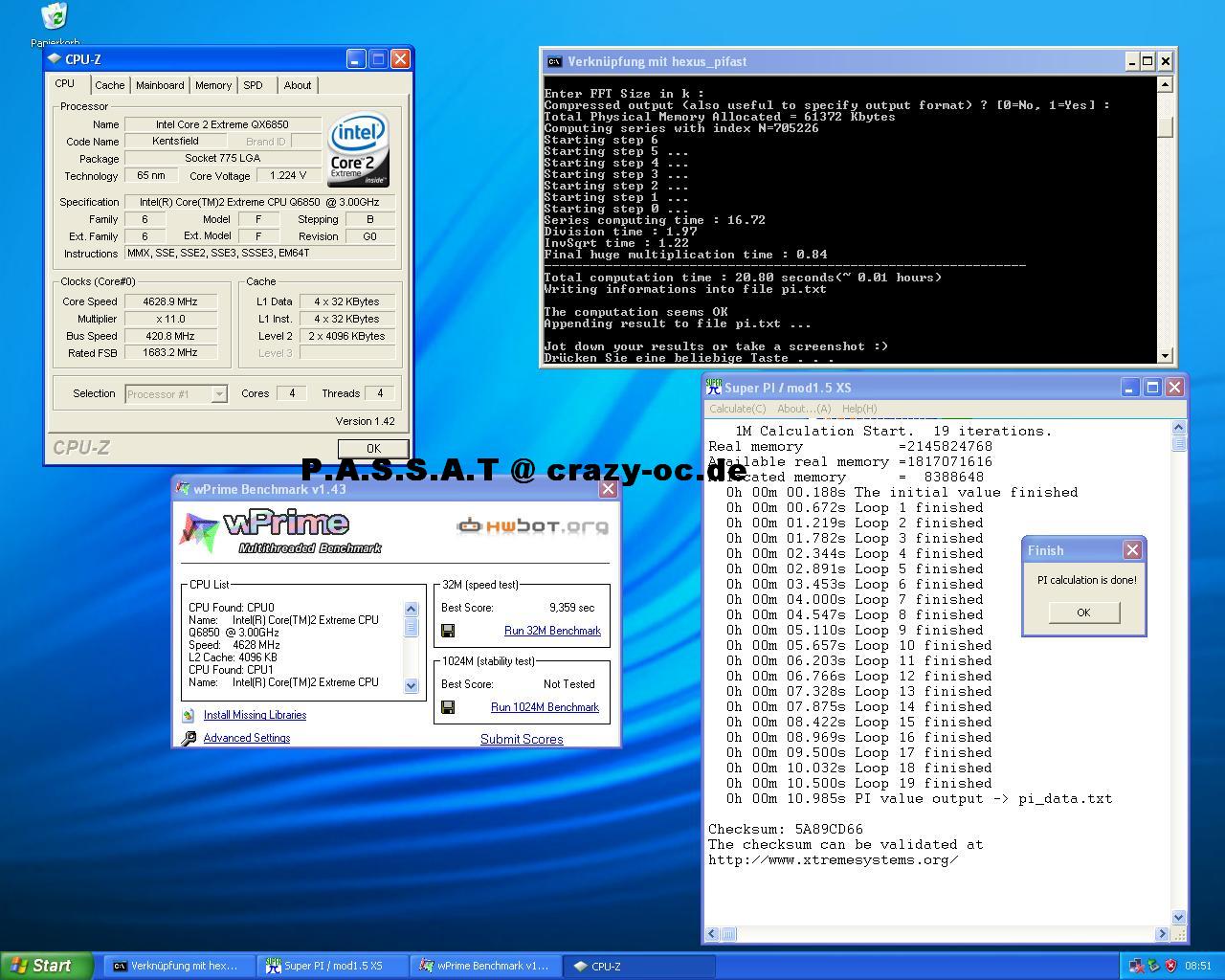1225x980 pixels.
Task: Open the Memory tab in CPU-Z
Action: [213, 85]
